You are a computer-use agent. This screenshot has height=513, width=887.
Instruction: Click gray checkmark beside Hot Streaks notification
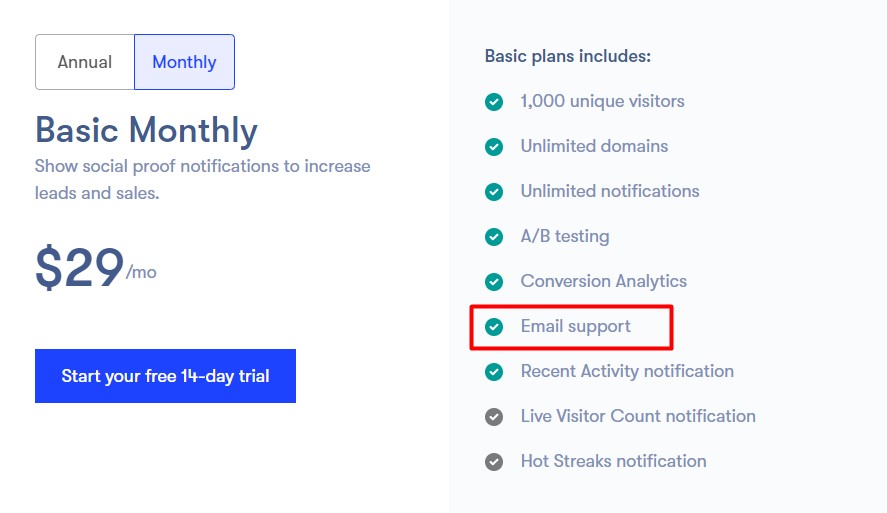pos(494,462)
